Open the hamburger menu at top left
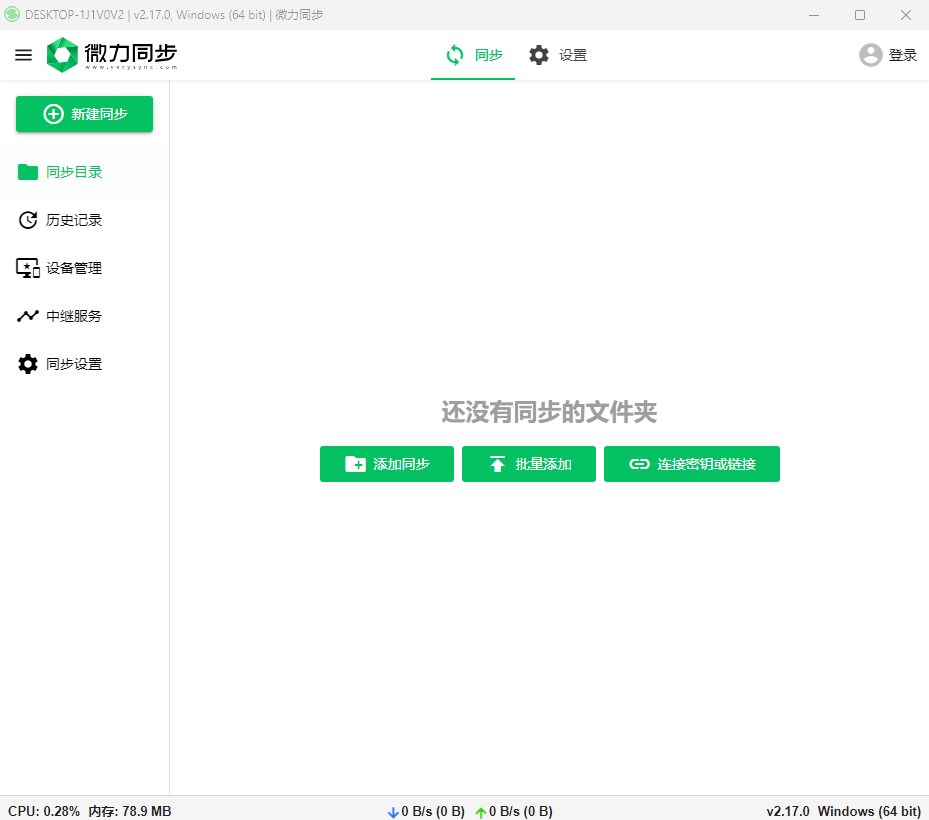Screen dimensions: 929x820 (x=23, y=55)
